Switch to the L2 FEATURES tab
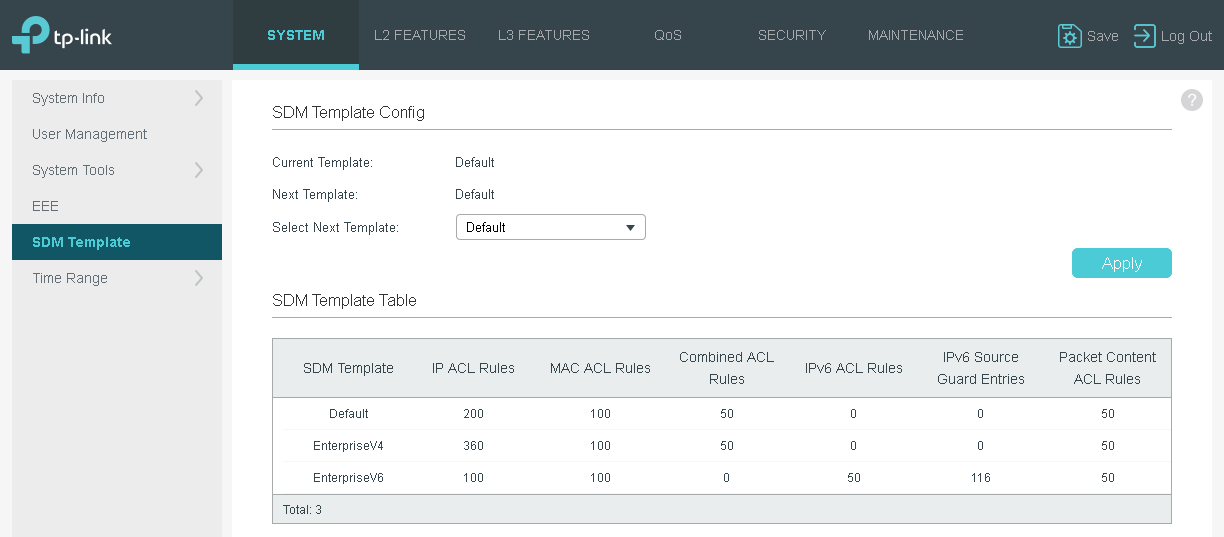Screen dimensions: 1224x537 (x=419, y=35)
